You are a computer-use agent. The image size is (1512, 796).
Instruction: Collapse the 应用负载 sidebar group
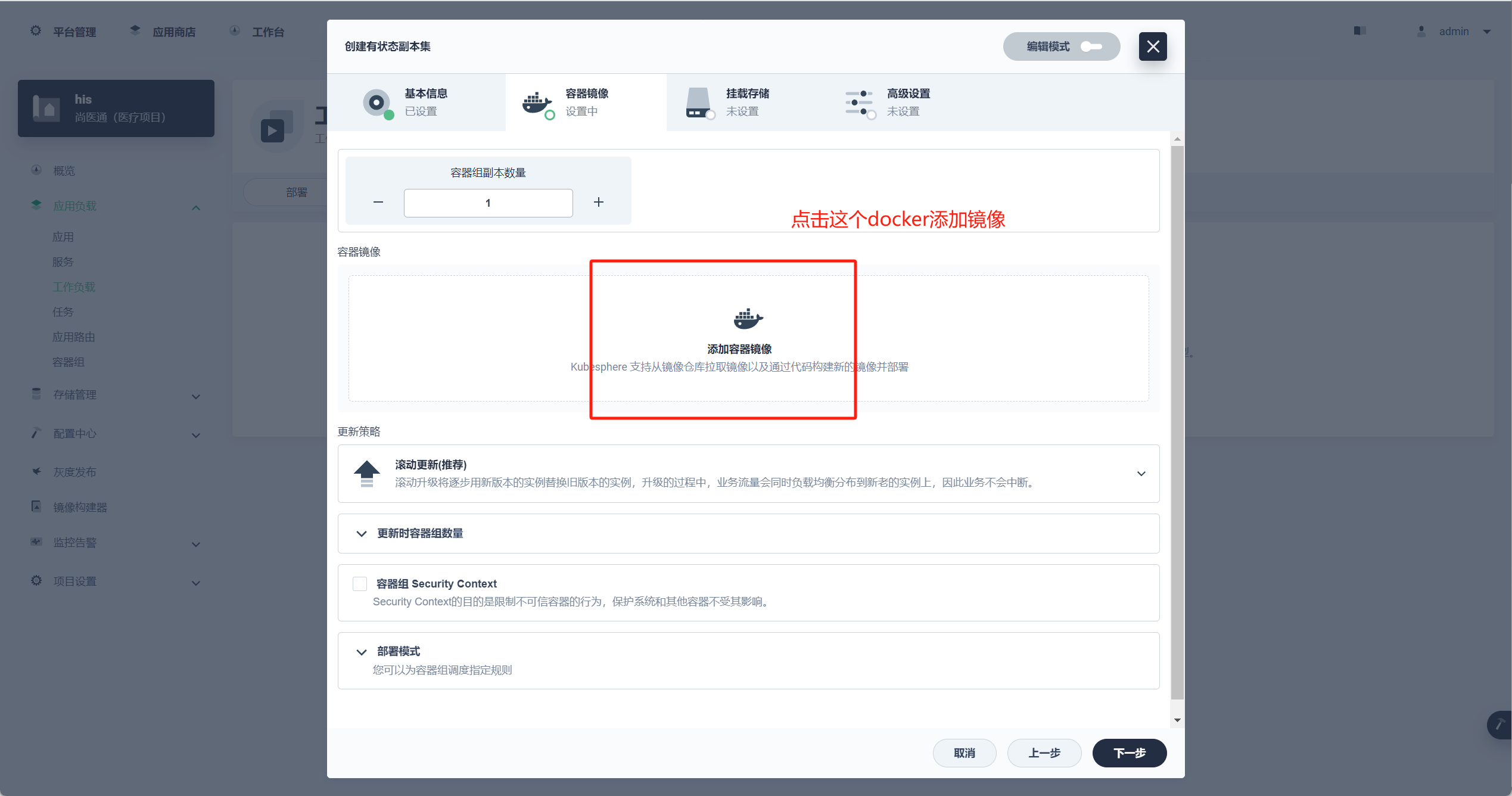[196, 208]
